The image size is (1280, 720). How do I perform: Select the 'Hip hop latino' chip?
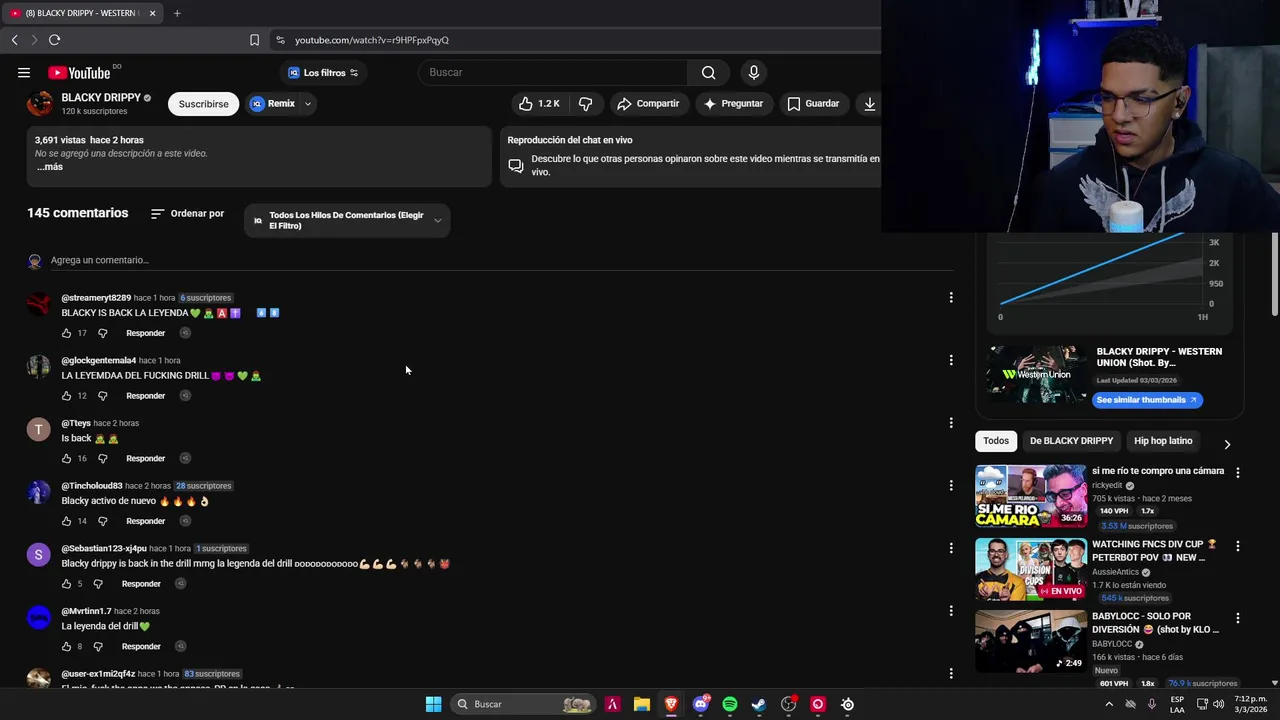[1163, 441]
